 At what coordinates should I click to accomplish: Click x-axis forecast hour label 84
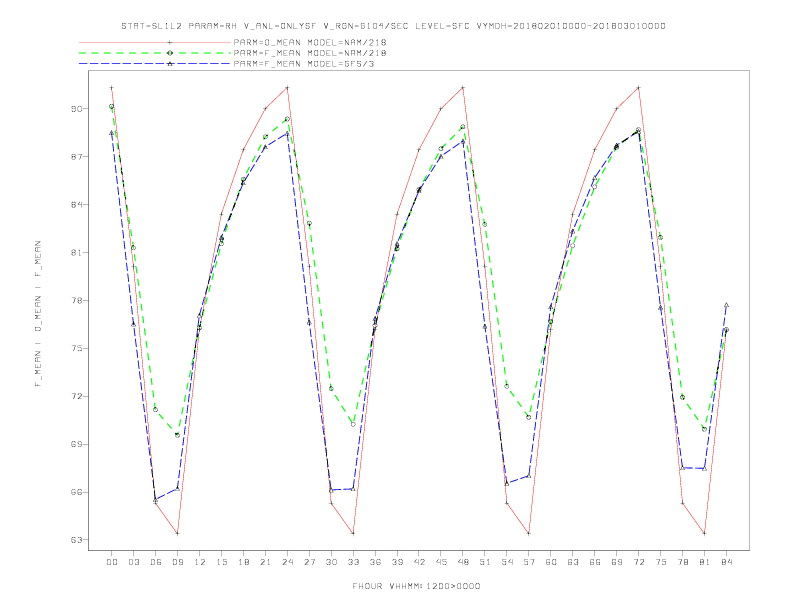point(727,562)
